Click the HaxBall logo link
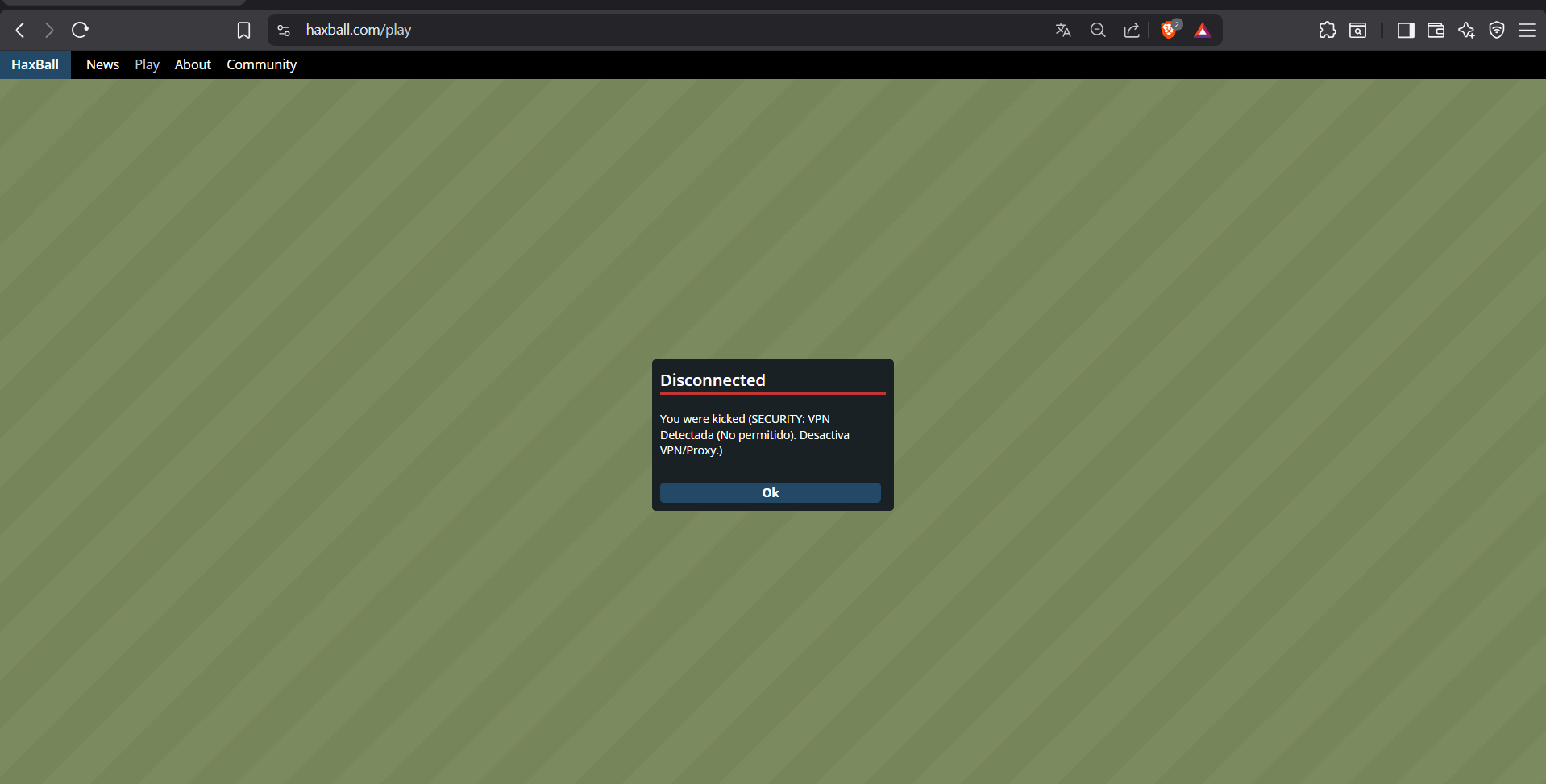The width and height of the screenshot is (1546, 784). tap(35, 64)
